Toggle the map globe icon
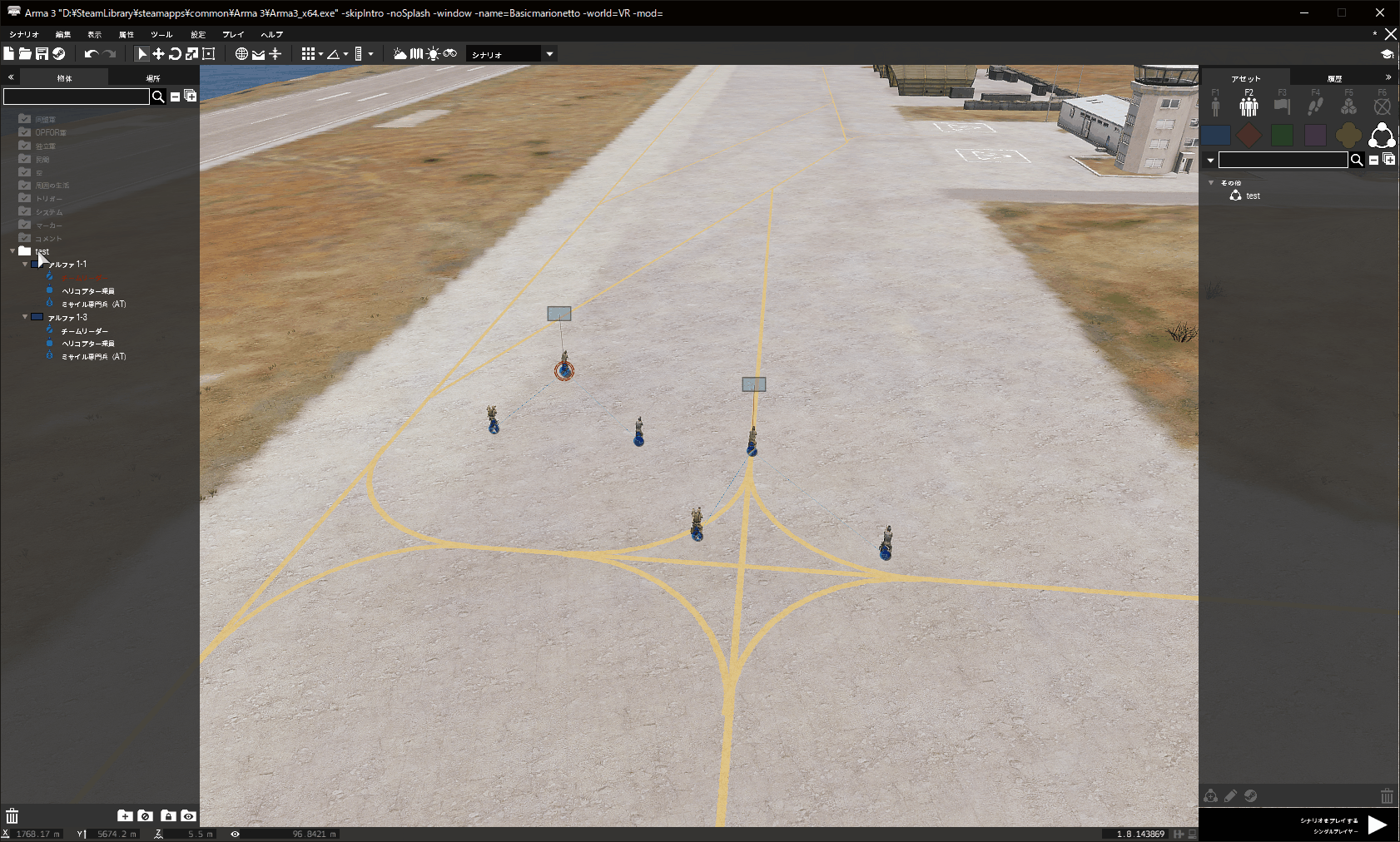The width and height of the screenshot is (1400, 842). (x=241, y=54)
